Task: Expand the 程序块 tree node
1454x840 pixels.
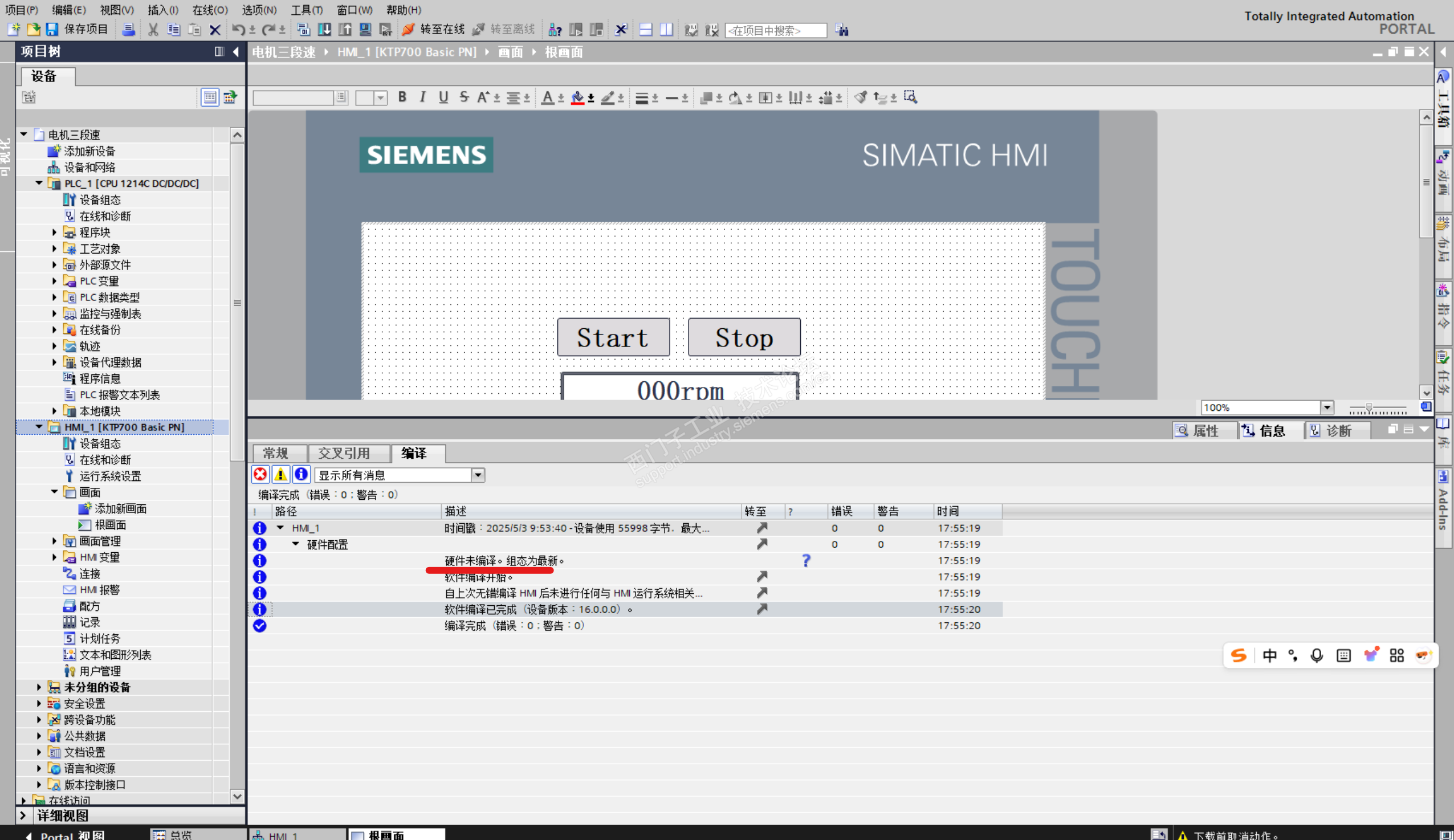Action: point(54,232)
